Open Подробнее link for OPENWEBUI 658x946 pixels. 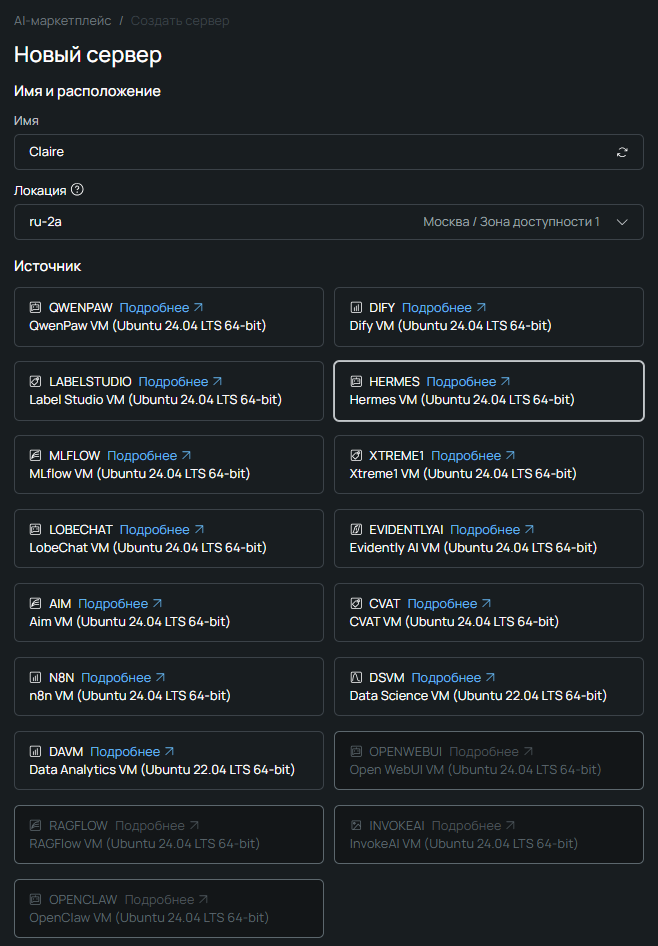pos(491,752)
